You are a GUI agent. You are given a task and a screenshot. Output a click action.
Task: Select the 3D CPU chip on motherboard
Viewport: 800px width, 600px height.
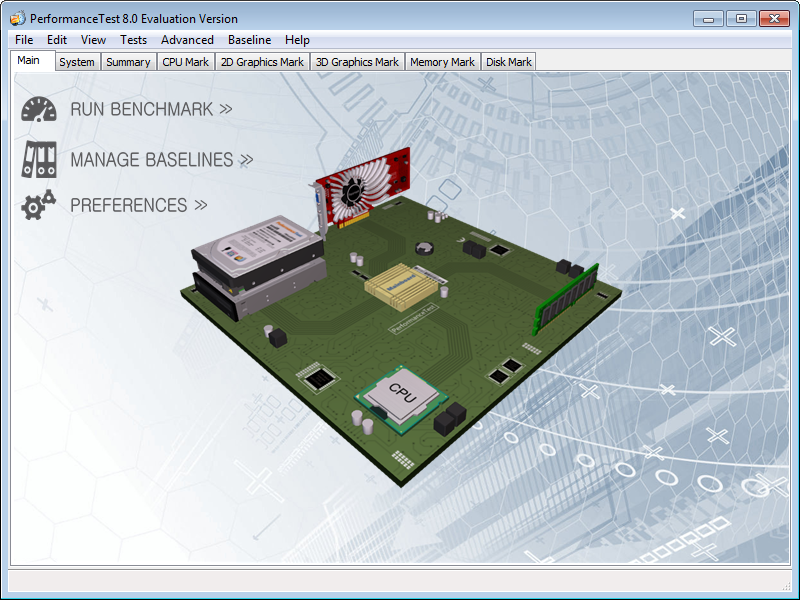401,398
